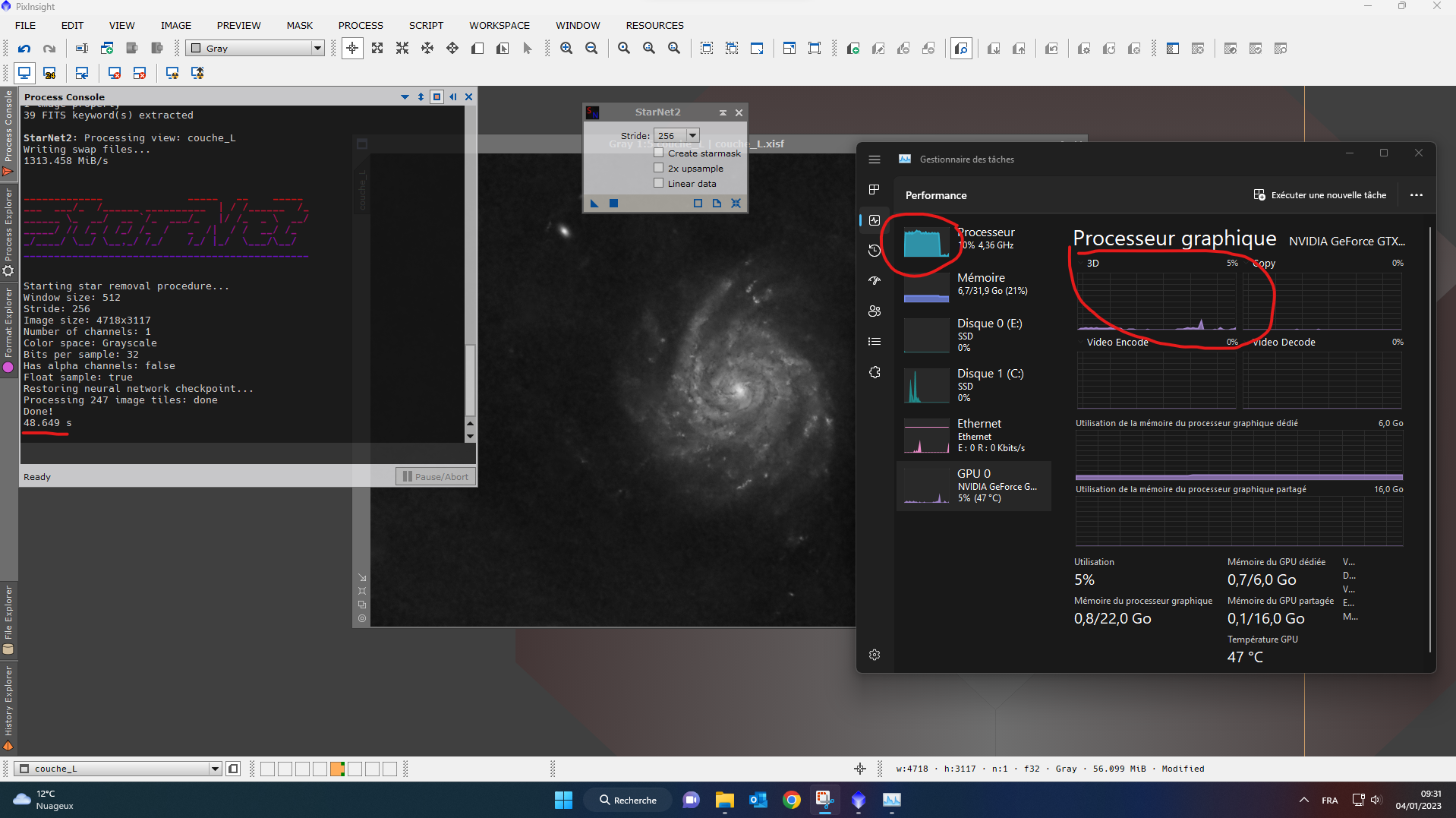This screenshot has width=1456, height=818.
Task: Open Task Manager App history icon
Action: coord(875,250)
